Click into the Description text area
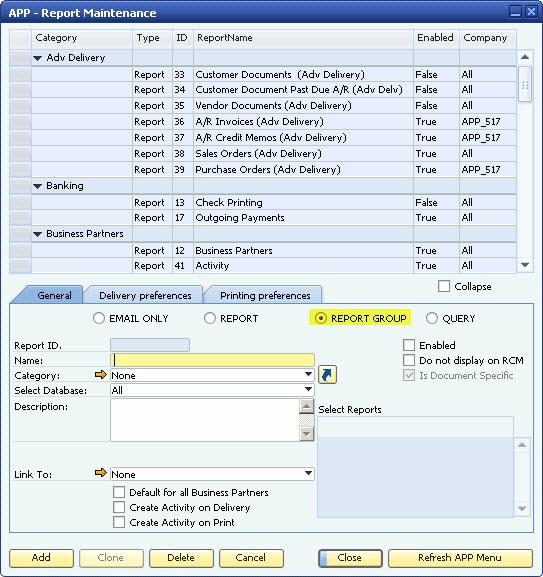 click(x=205, y=420)
